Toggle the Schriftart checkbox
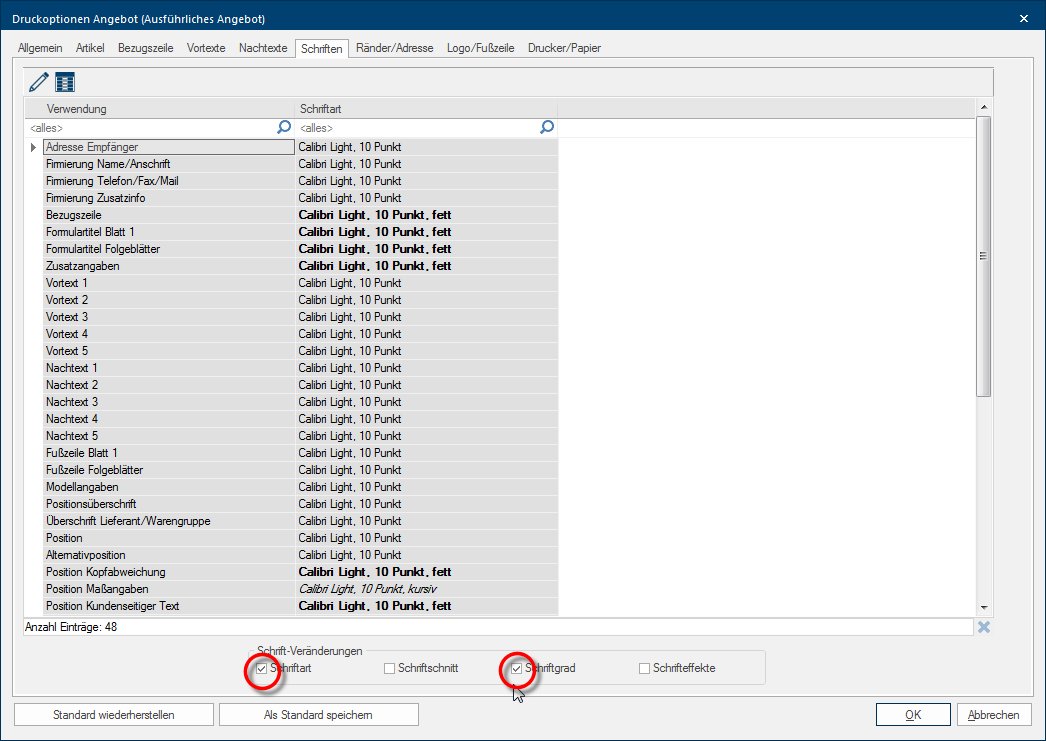1046x741 pixels. [262, 668]
